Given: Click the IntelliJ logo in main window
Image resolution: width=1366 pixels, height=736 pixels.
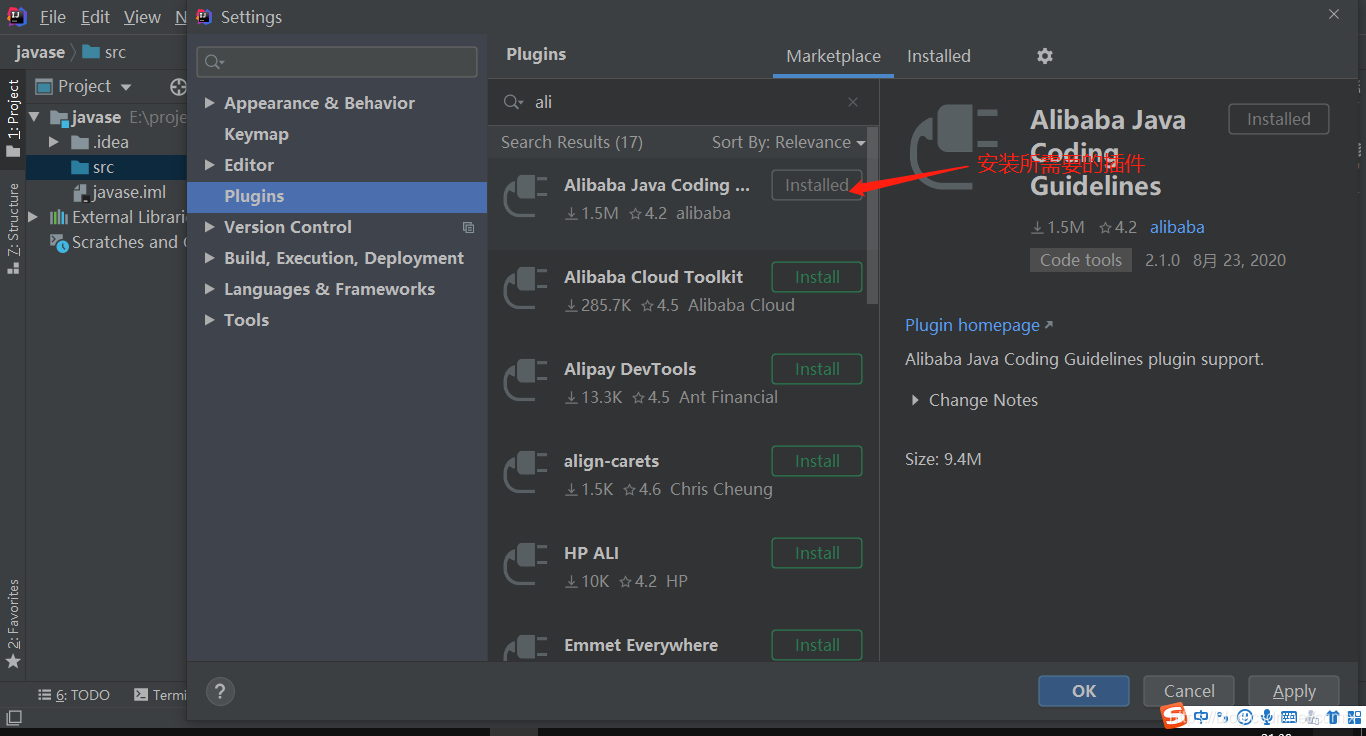Looking at the screenshot, I should coord(16,16).
